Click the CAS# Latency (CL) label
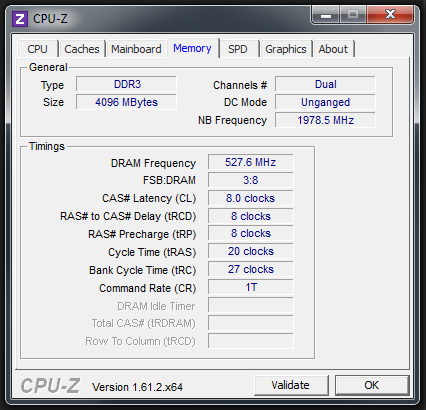Image resolution: width=426 pixels, height=410 pixels. tap(149, 198)
